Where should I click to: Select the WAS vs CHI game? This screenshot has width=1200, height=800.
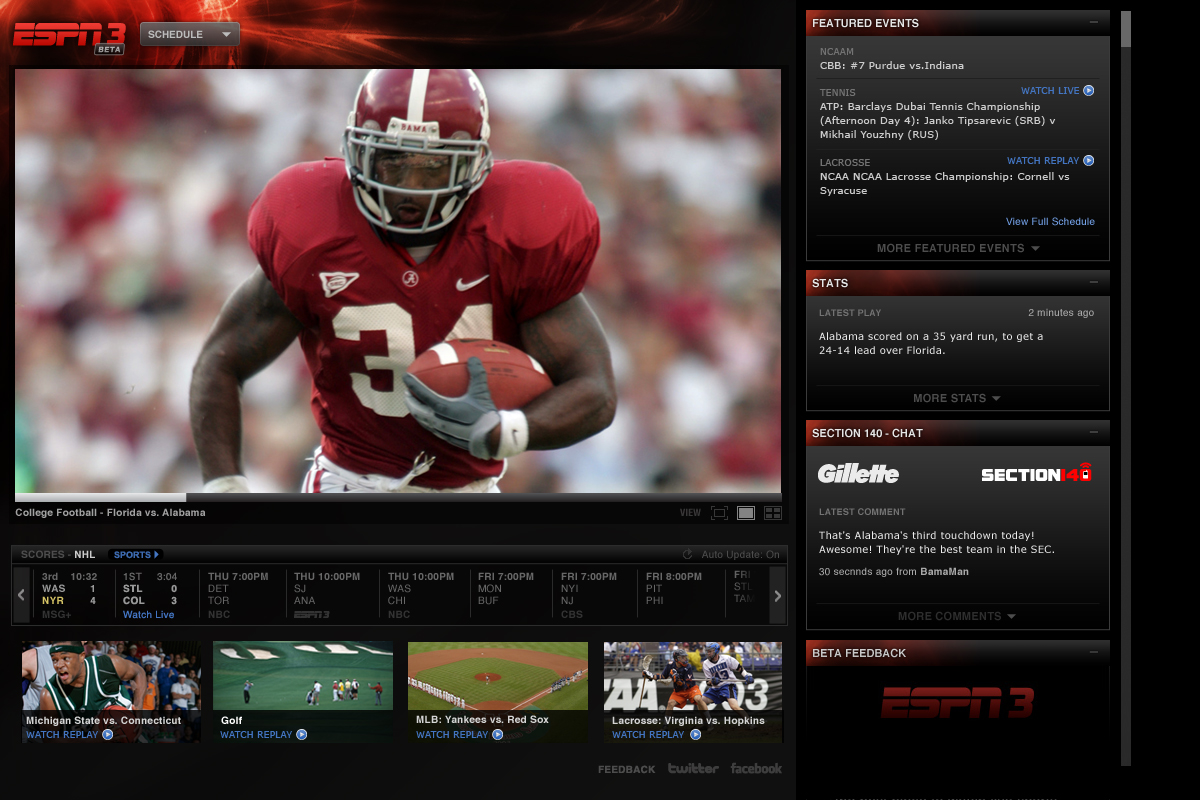[x=424, y=595]
